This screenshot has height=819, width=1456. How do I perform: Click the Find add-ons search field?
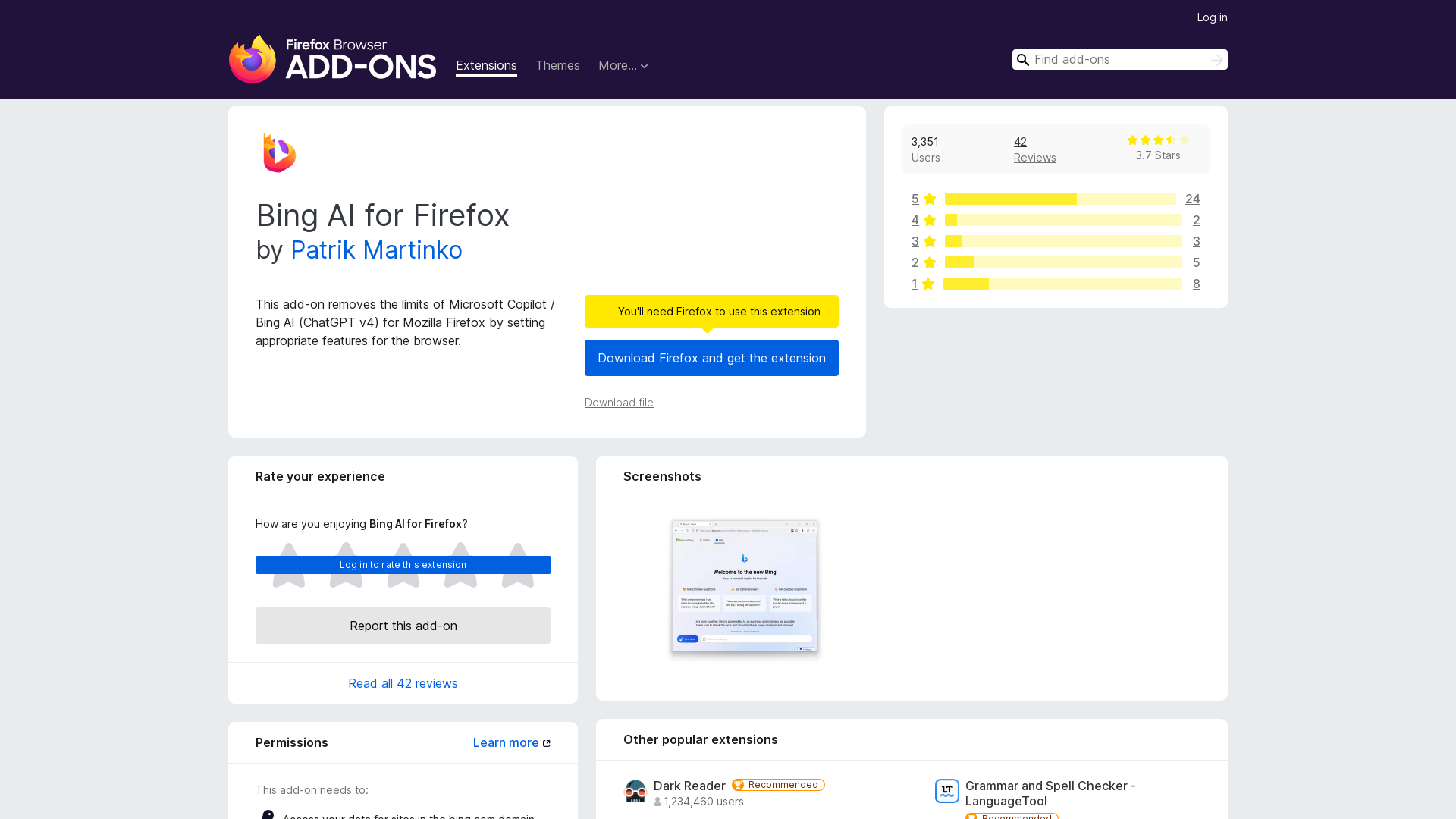click(1119, 60)
